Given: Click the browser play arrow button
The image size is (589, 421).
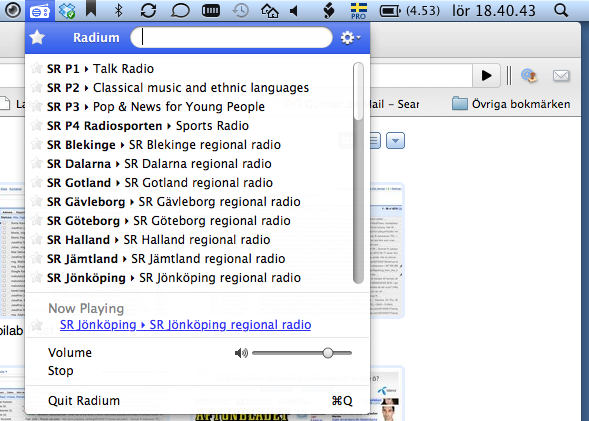Looking at the screenshot, I should click(486, 75).
